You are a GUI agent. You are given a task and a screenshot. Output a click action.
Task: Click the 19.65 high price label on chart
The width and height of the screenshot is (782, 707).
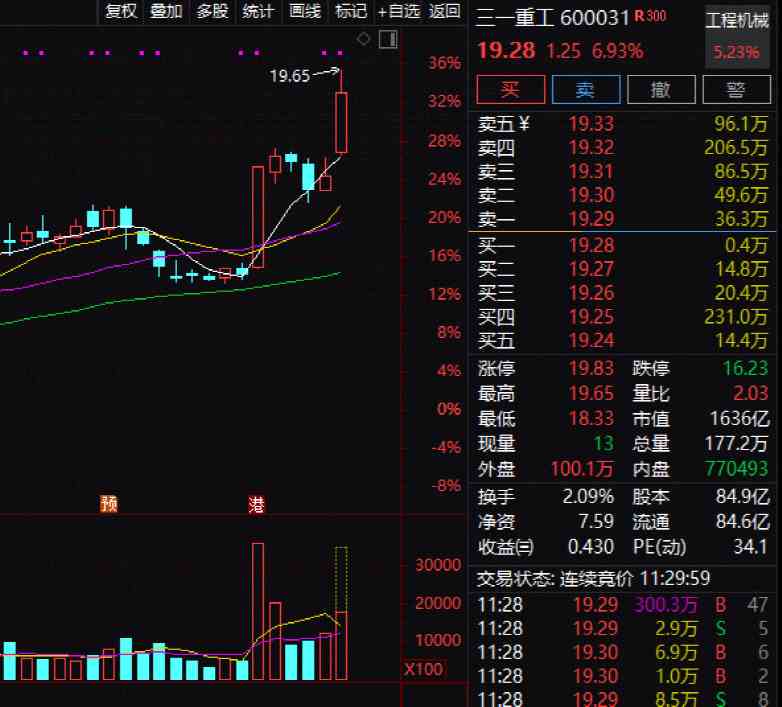290,76
